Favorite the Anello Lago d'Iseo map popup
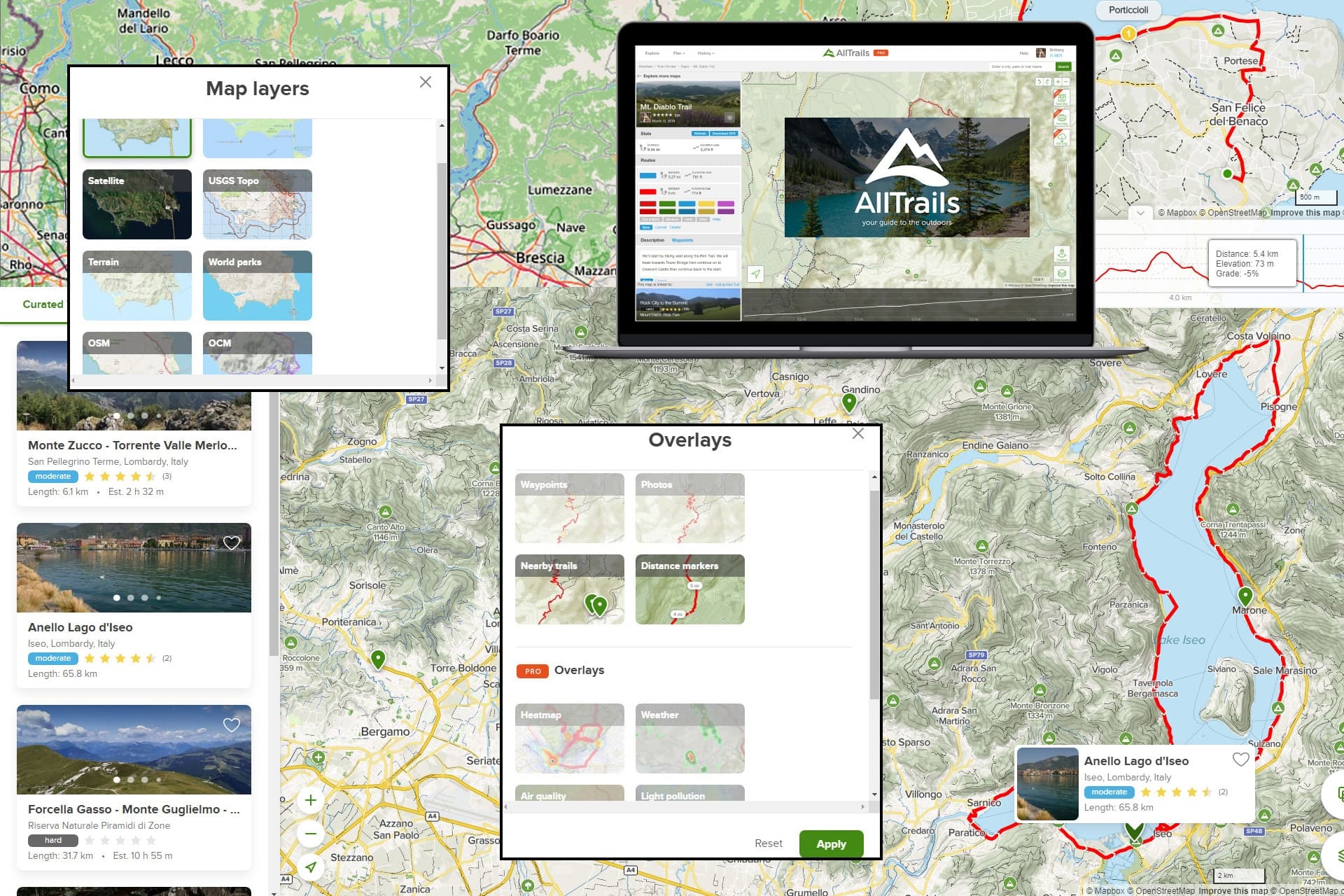 1240,759
